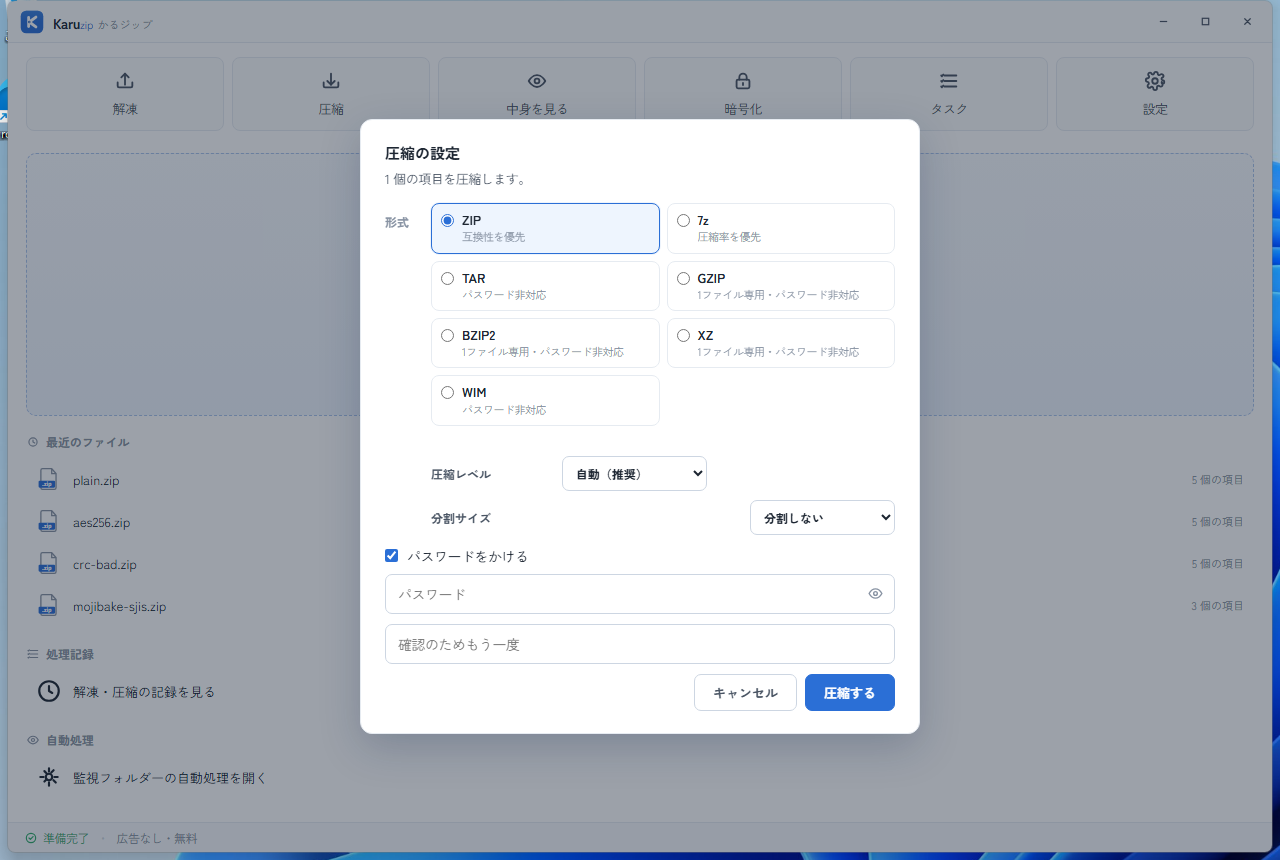Screen dimensions: 1280x860
Task: Click the green 準備完了 status check icon
Action: coord(31,838)
